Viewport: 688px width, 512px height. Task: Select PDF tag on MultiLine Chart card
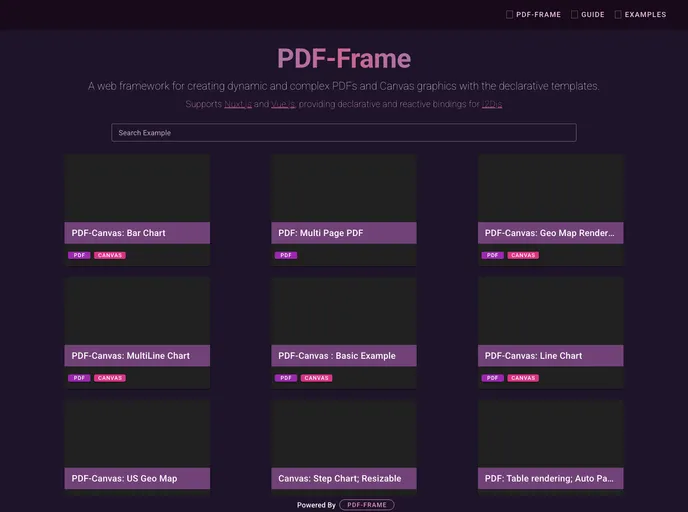(79, 378)
